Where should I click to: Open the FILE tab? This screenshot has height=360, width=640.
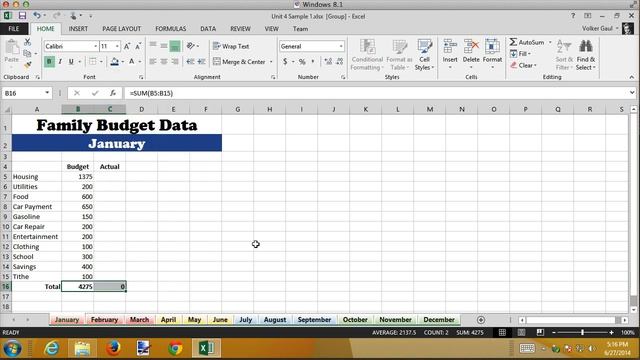click(x=14, y=29)
